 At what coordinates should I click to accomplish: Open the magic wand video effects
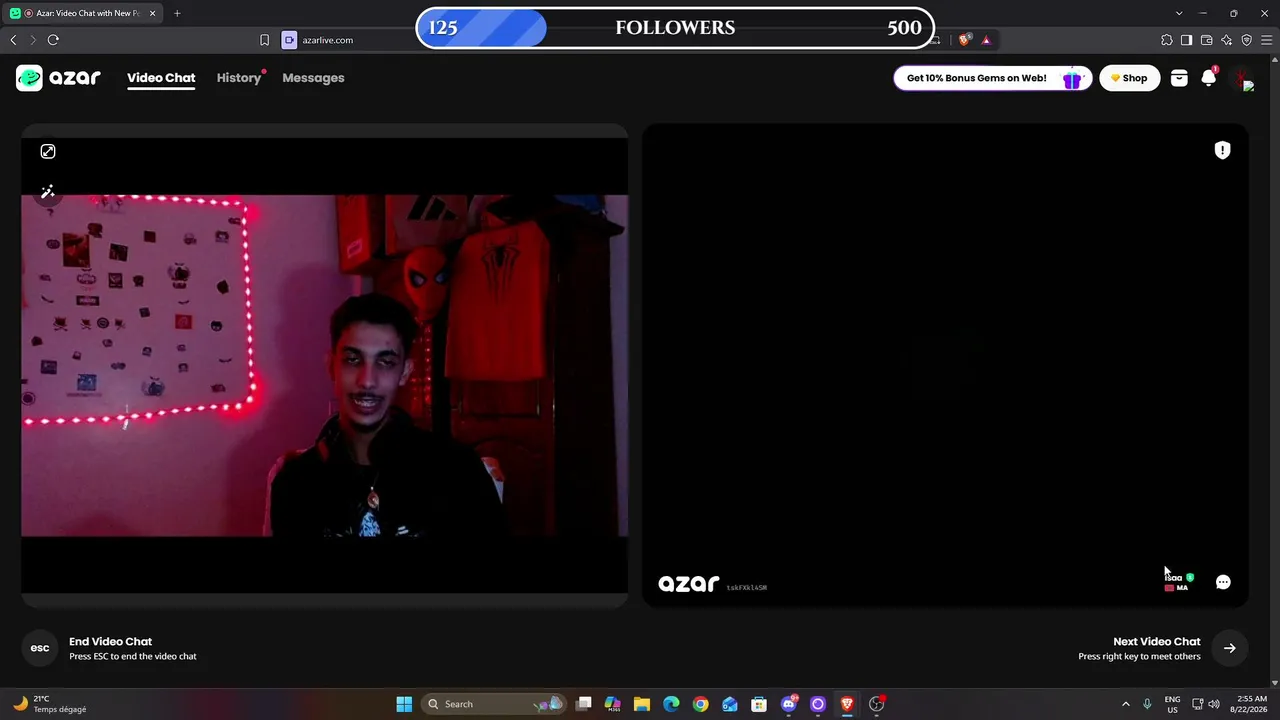tap(48, 192)
